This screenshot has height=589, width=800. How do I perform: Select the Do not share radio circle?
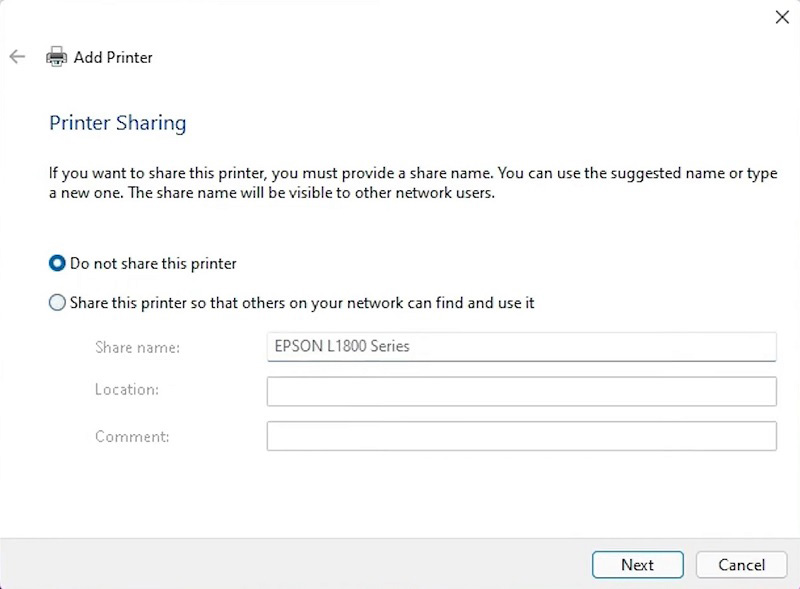[57, 263]
